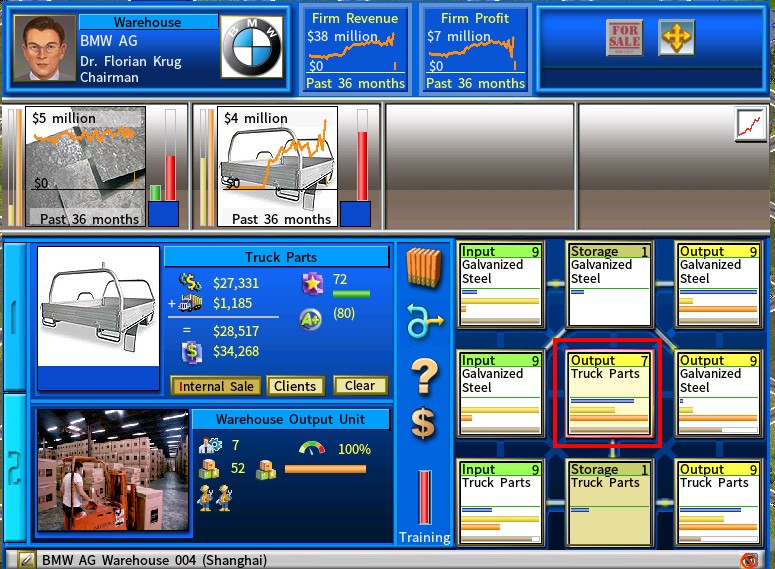Open help with the question mark icon

coord(425,376)
